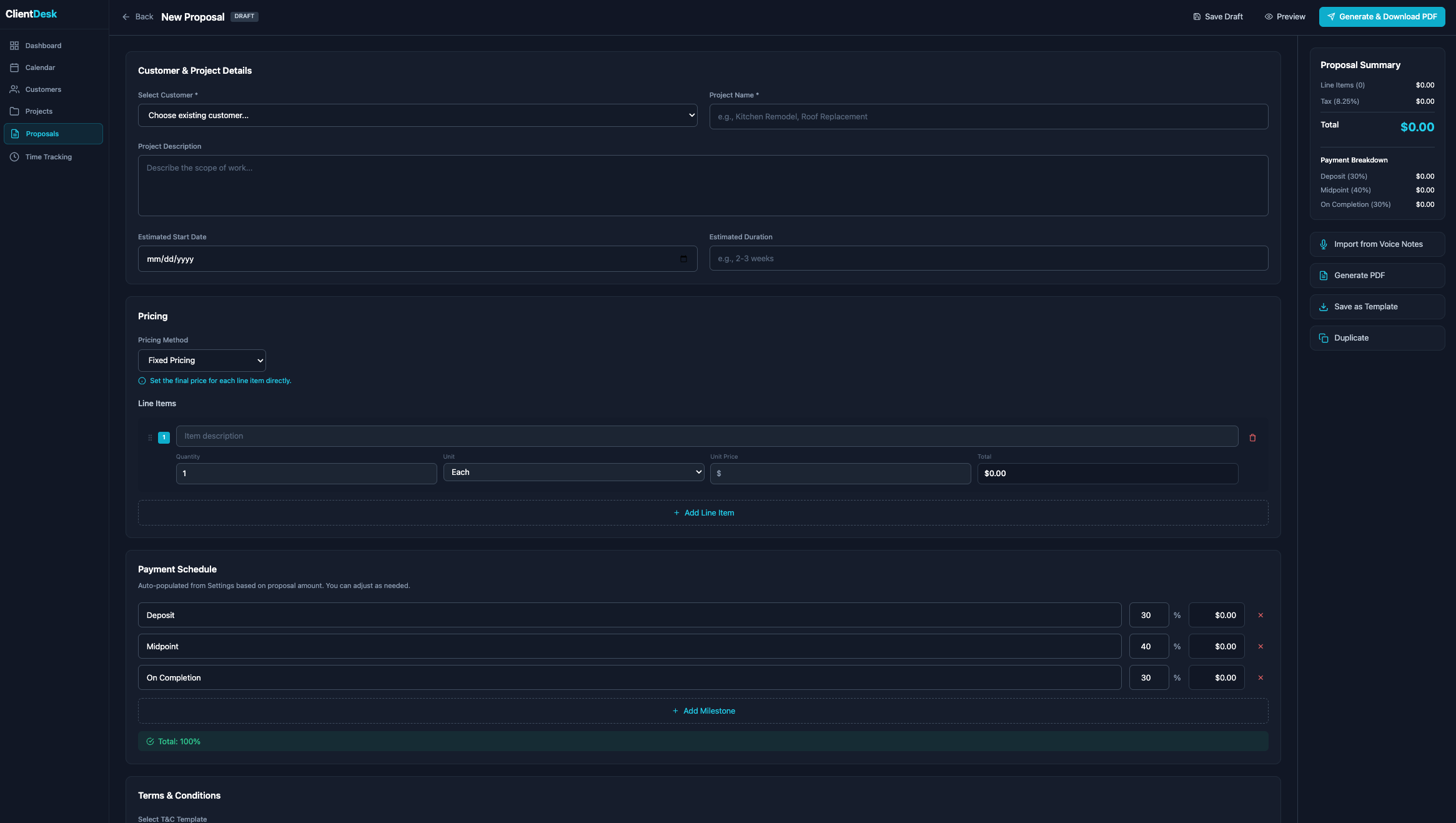Open the Estimated Start Date calendar picker
The image size is (1456, 823).
click(683, 258)
